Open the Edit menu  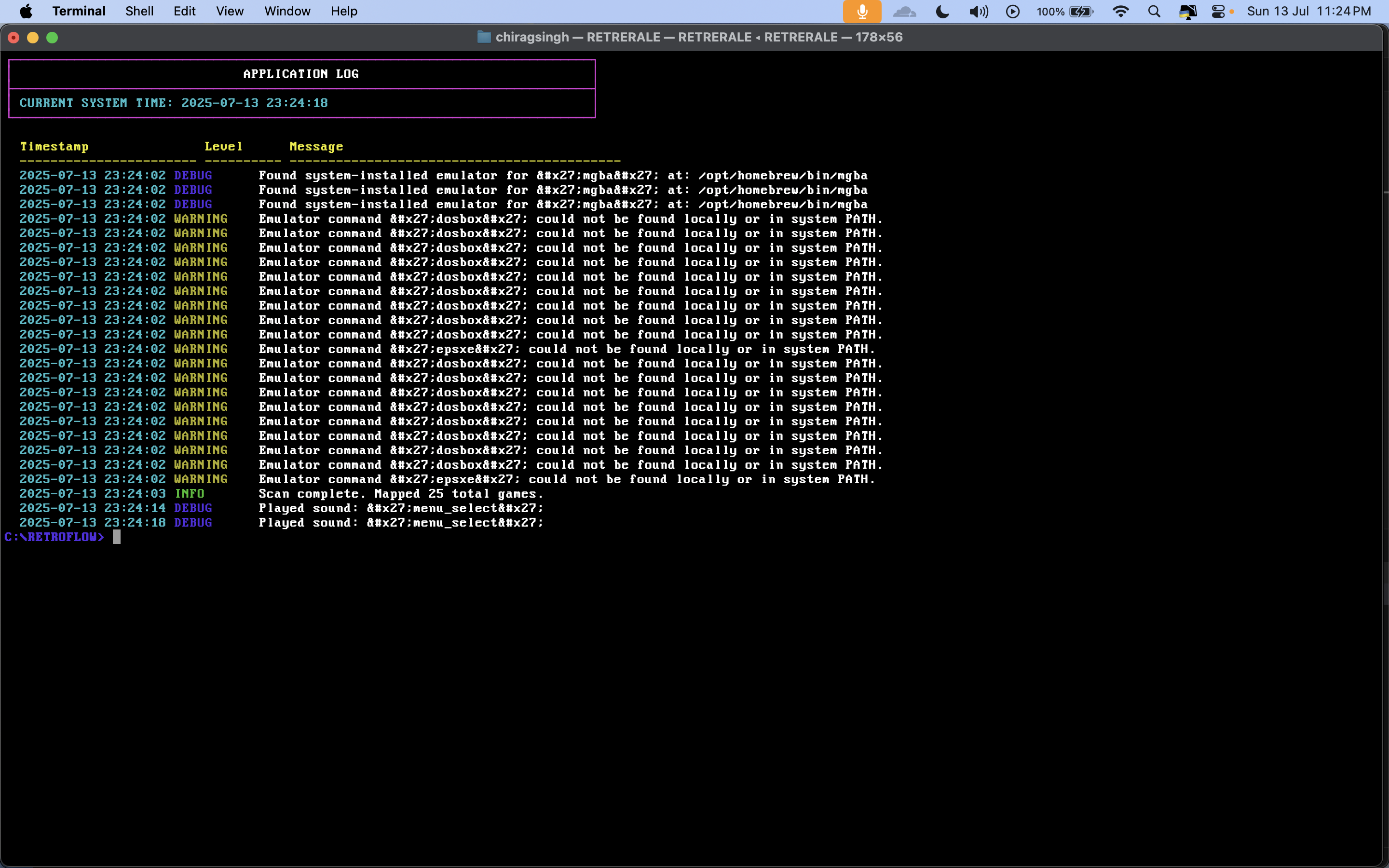184,12
